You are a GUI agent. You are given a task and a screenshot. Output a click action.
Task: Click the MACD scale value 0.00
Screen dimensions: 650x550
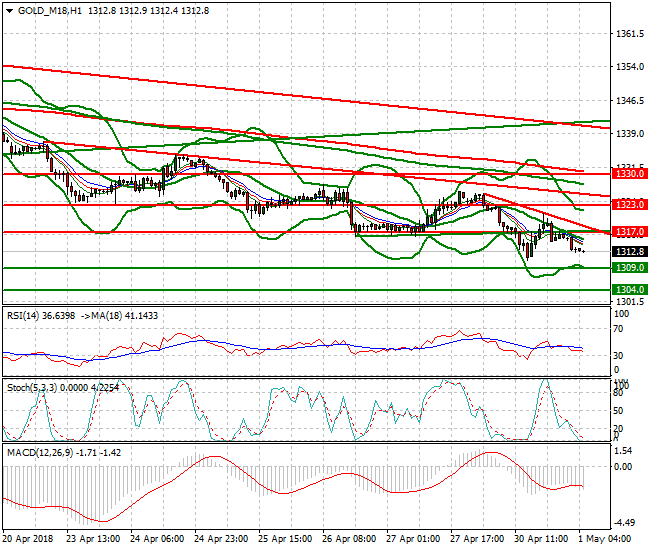pyautogui.click(x=623, y=467)
